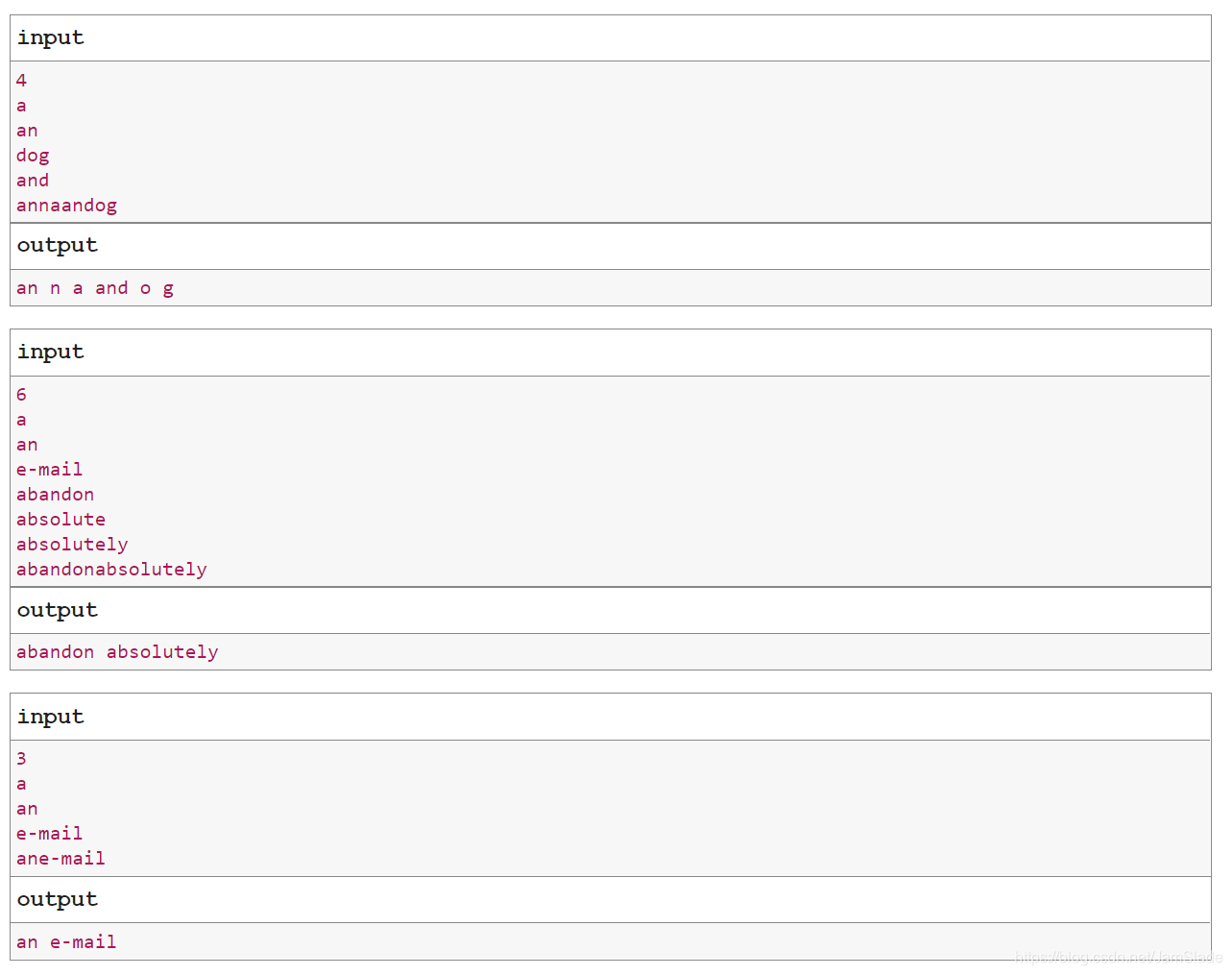1232x975 pixels.
Task: Click the string 'abandonabsolutely'
Action: point(111,570)
